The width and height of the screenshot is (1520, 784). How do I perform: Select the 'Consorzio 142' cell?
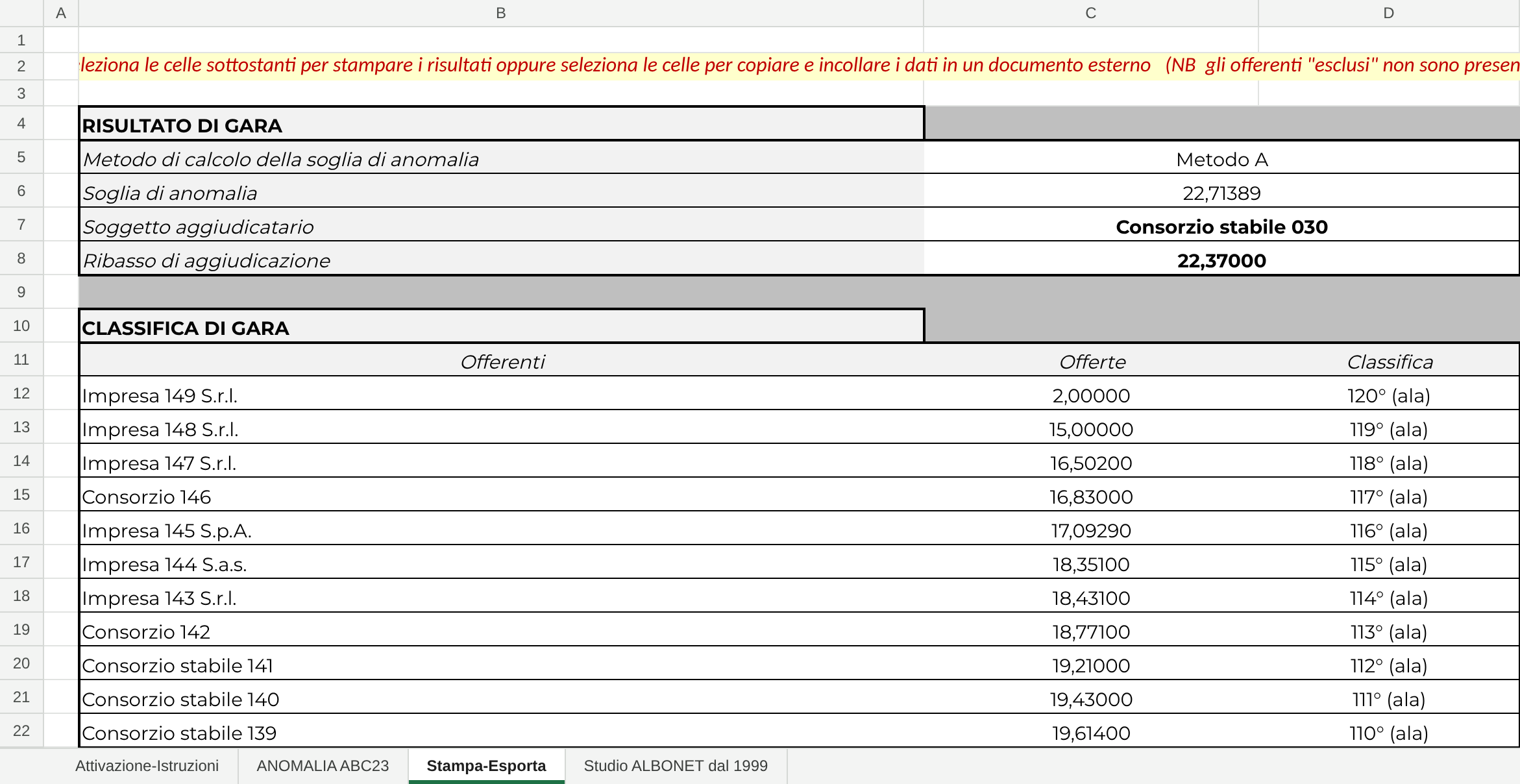pos(501,631)
